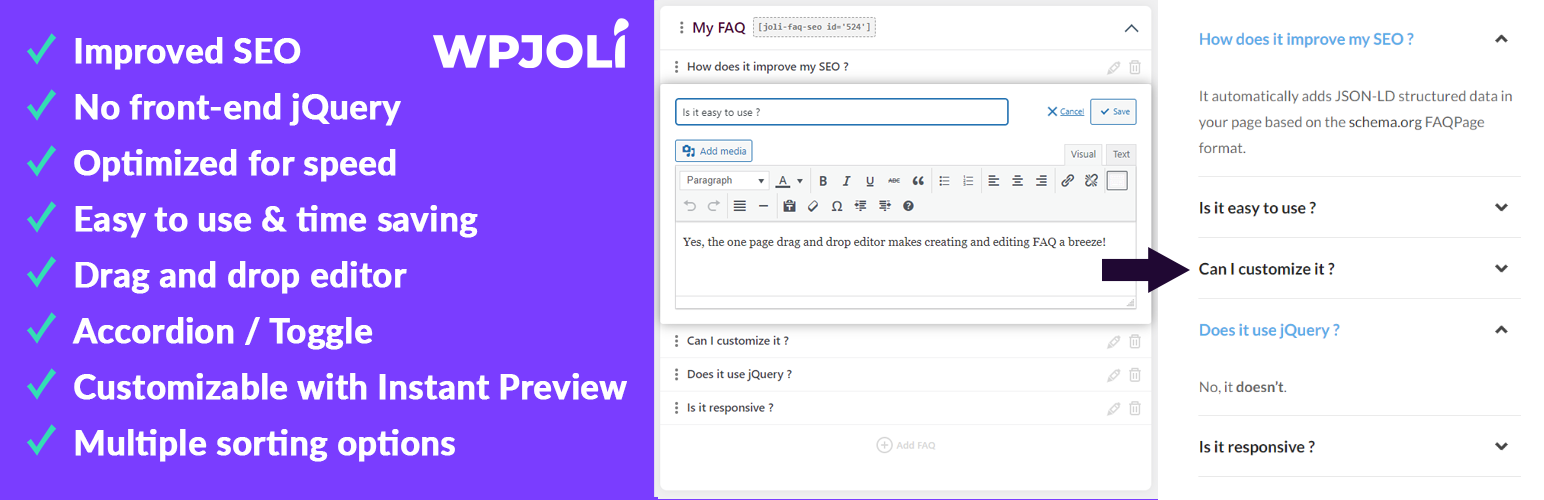Delete the 'Is it responsive' editor item
Viewport: 1544px width, 500px height.
coord(1135,408)
